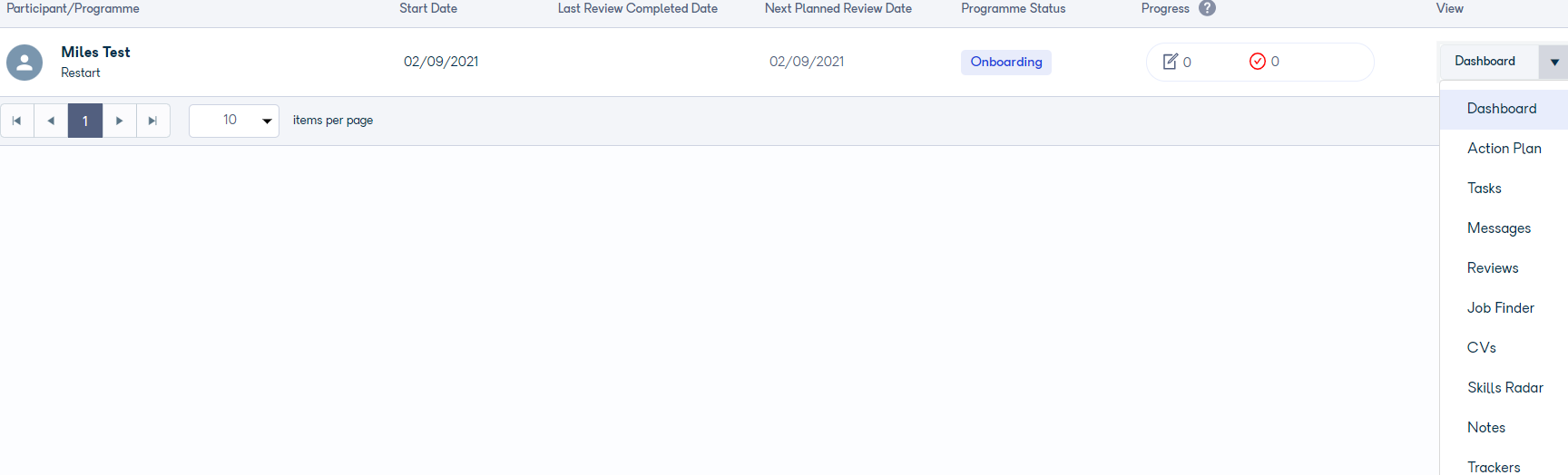
Task: Select Action Plan from the view menu
Action: pos(1504,149)
